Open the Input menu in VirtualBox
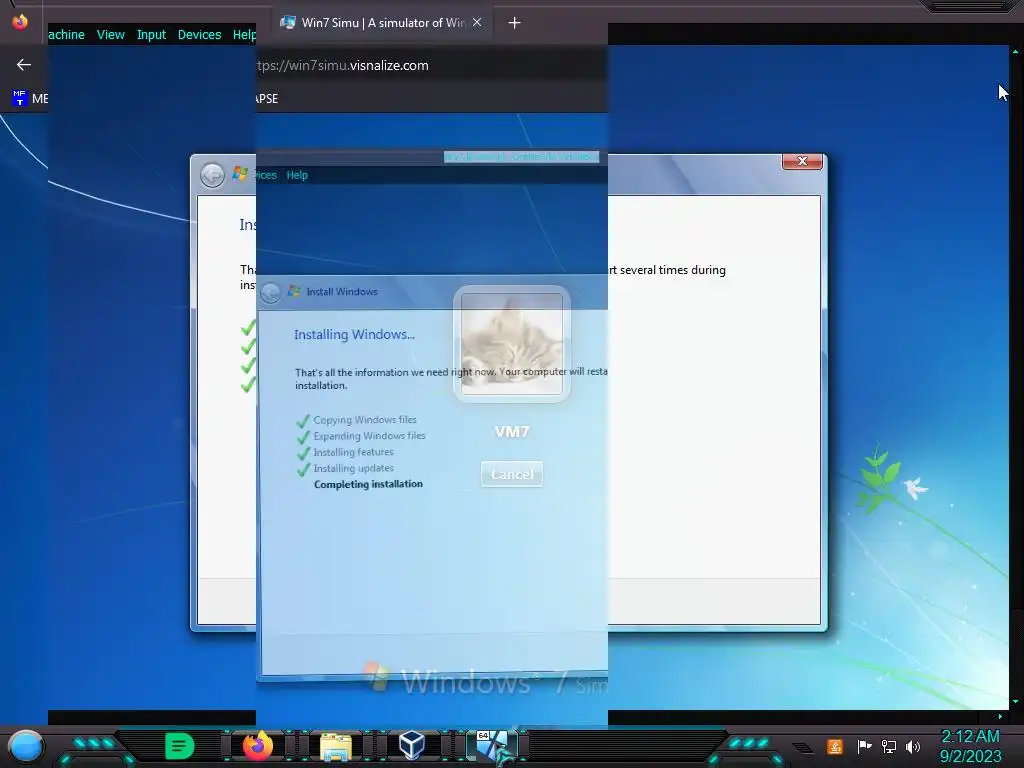The height and width of the screenshot is (768, 1024). click(151, 35)
